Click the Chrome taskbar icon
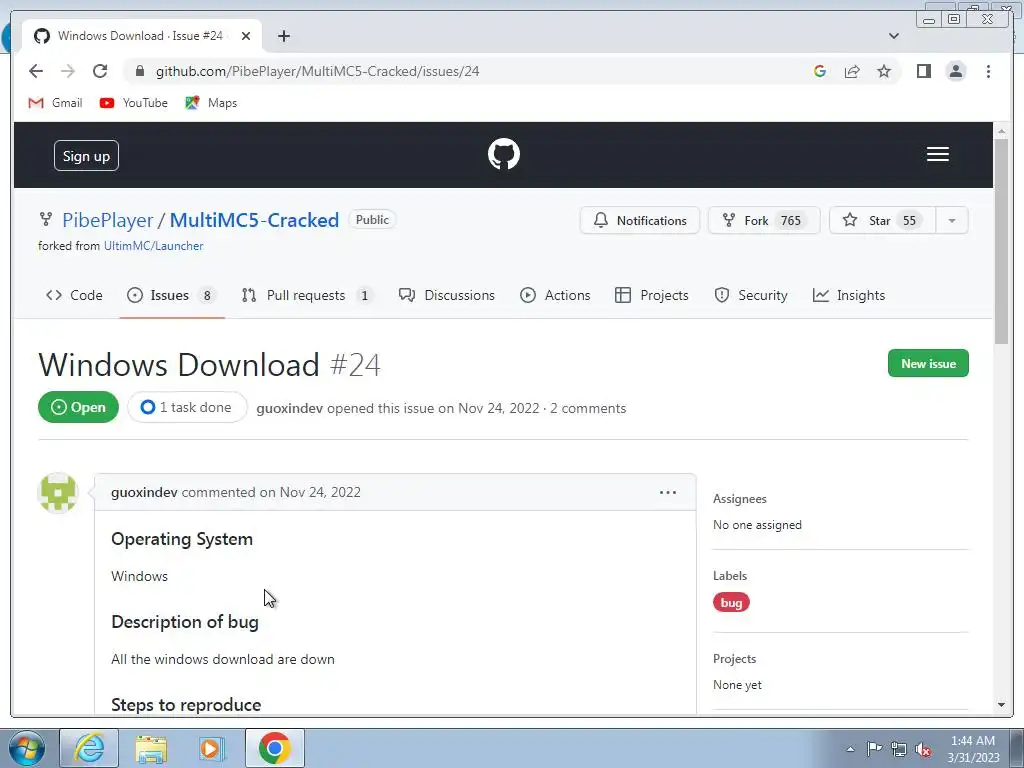The height and width of the screenshot is (768, 1024). tap(274, 748)
